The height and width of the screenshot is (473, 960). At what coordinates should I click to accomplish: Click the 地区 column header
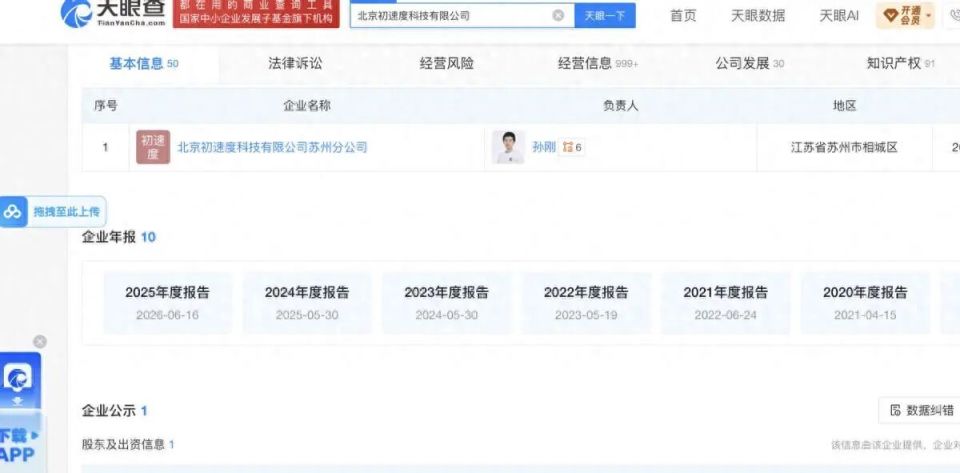tap(844, 106)
